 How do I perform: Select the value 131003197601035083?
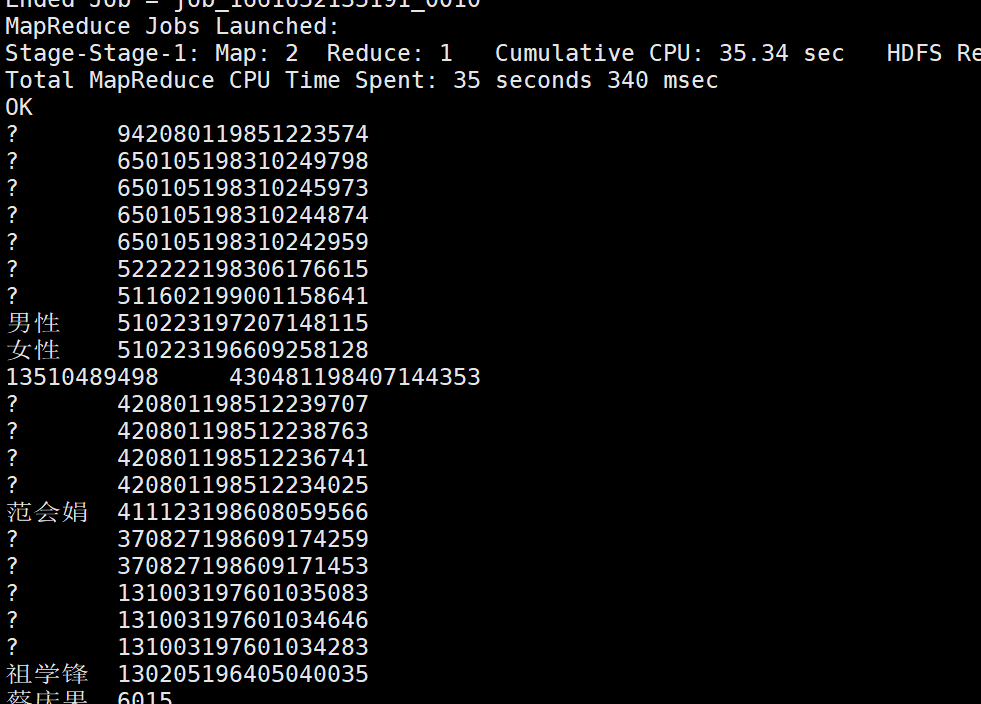click(x=243, y=593)
